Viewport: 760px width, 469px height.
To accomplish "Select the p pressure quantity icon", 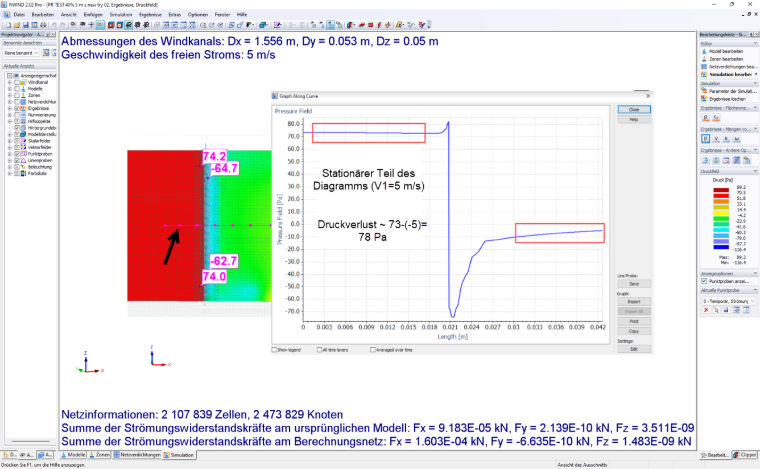I will click(x=706, y=139).
